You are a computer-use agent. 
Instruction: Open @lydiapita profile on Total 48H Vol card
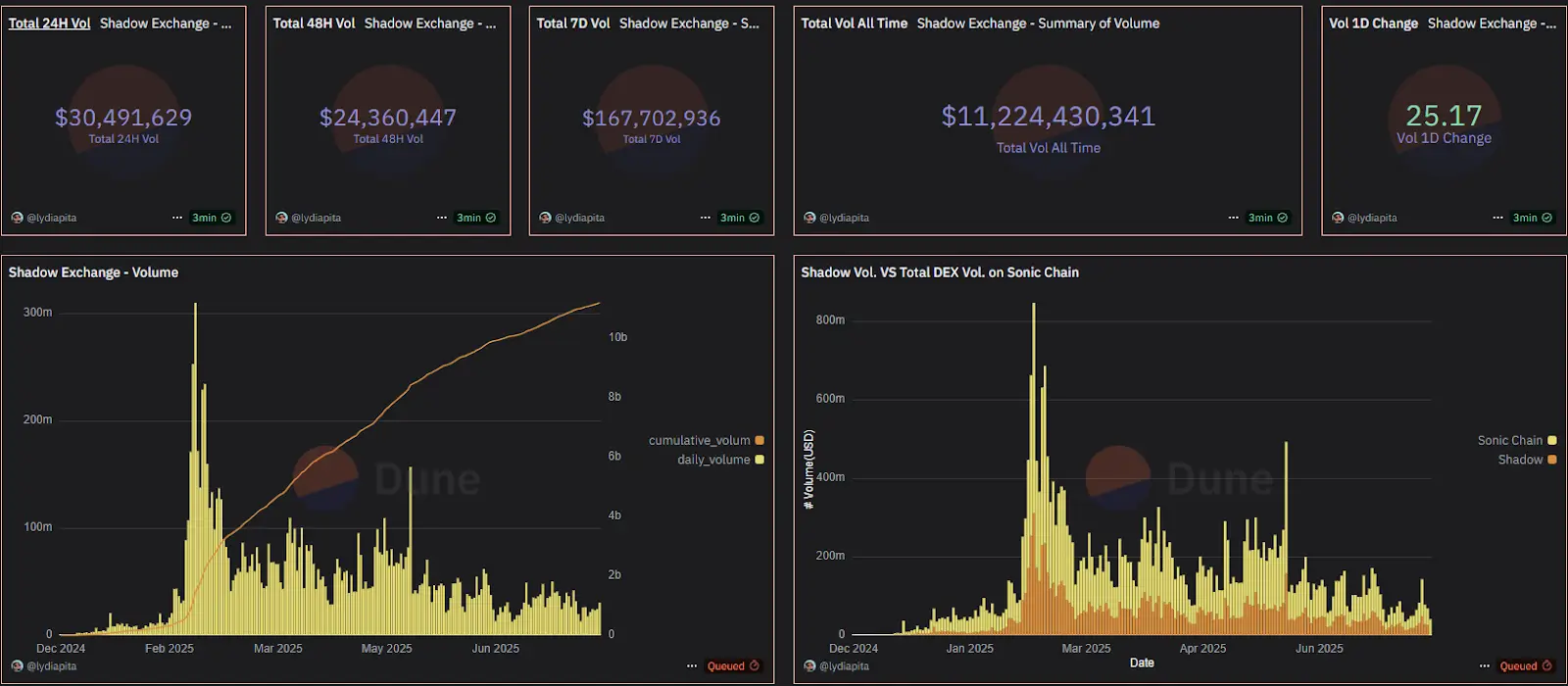pos(316,218)
